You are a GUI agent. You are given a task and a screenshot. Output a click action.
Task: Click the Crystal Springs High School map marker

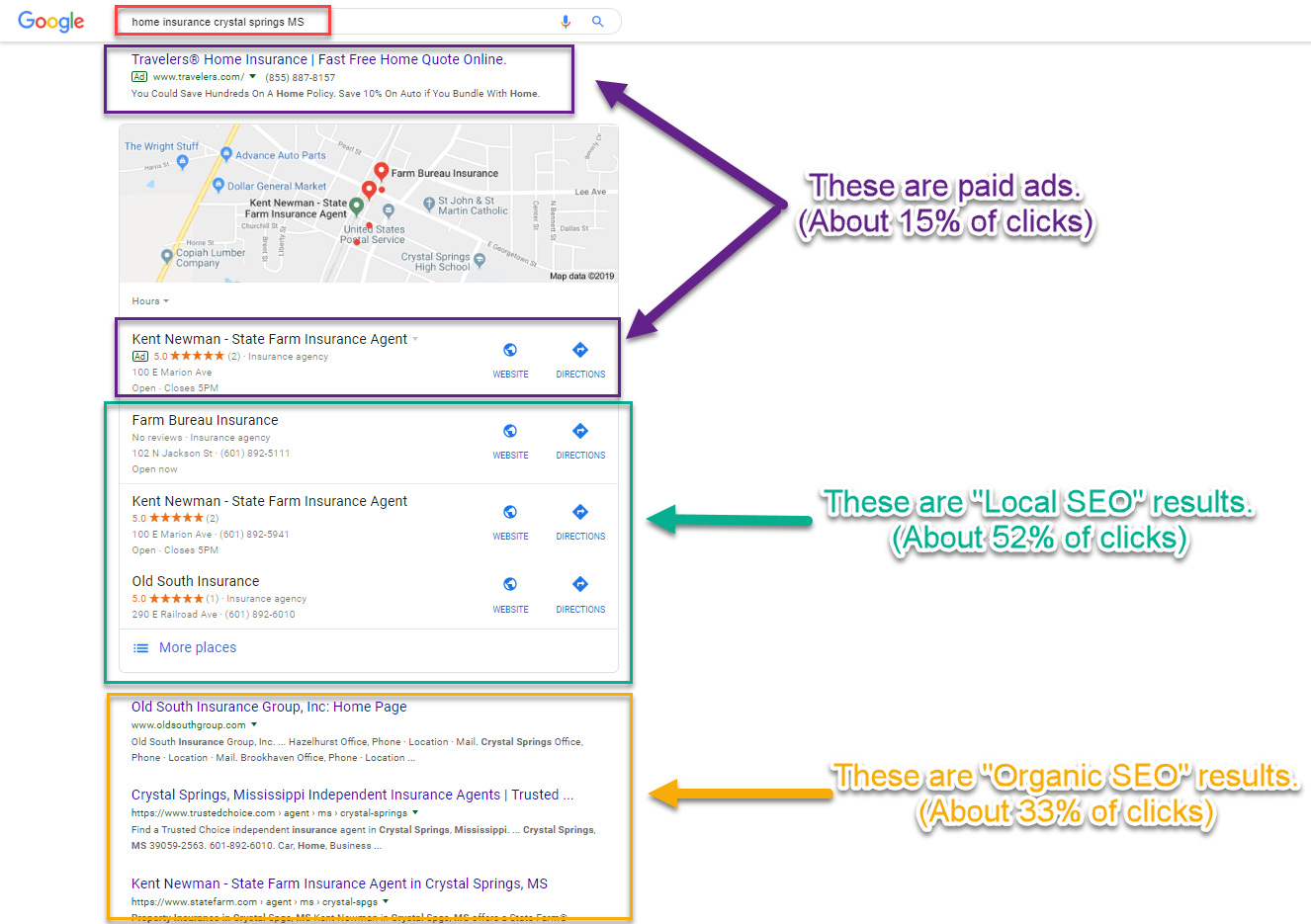[x=480, y=261]
